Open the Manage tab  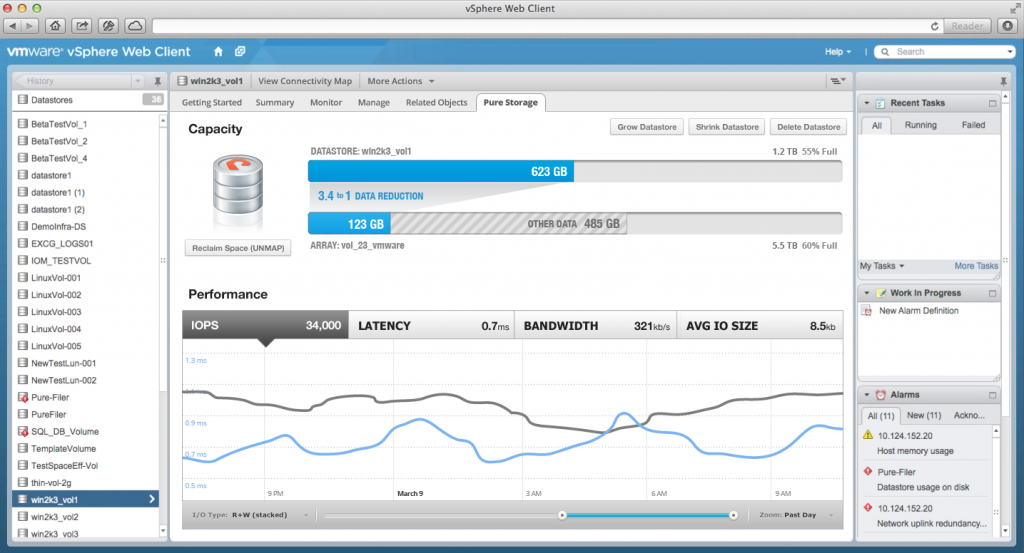point(374,103)
